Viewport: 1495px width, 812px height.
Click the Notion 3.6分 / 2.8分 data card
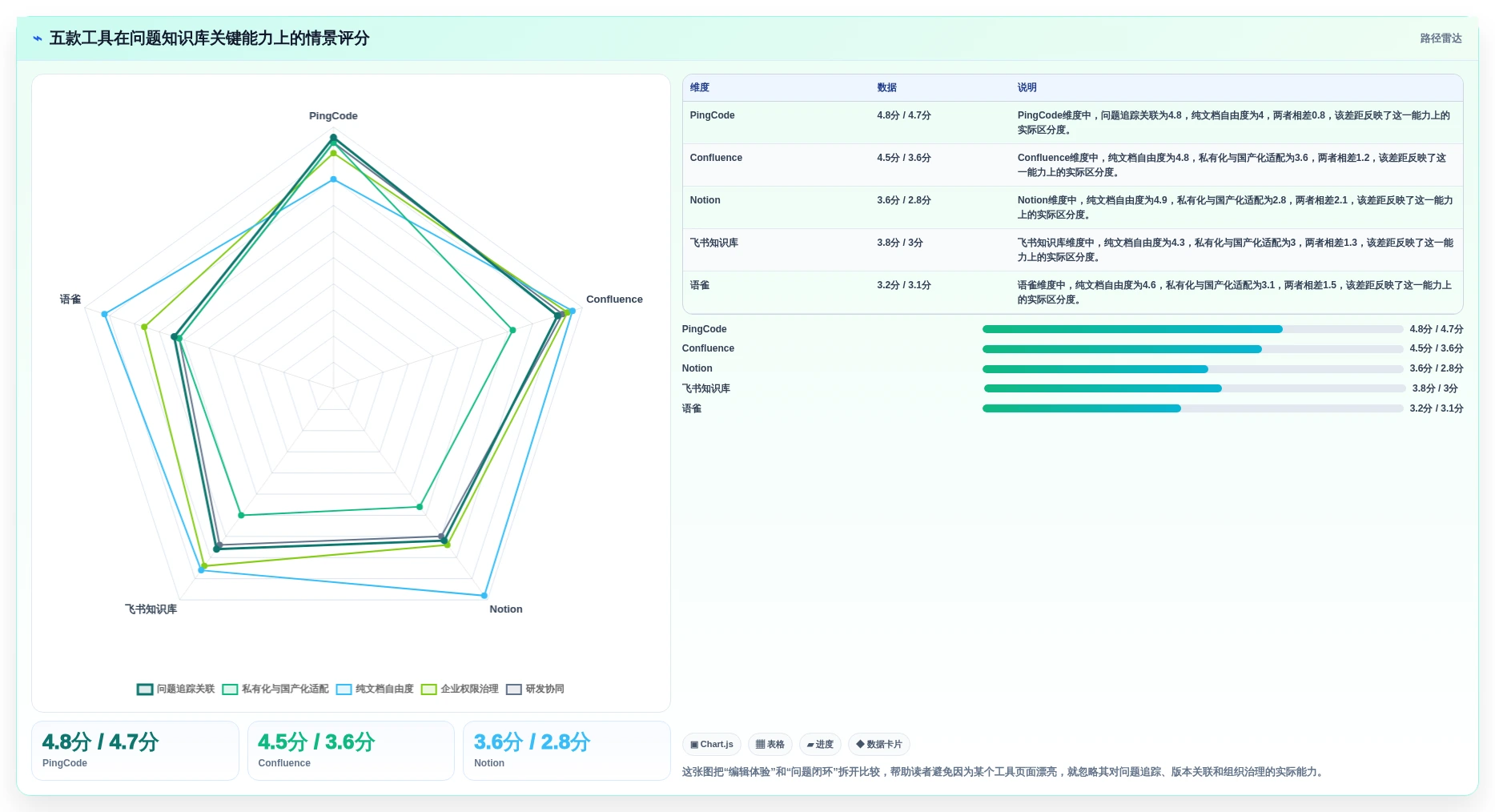click(566, 750)
